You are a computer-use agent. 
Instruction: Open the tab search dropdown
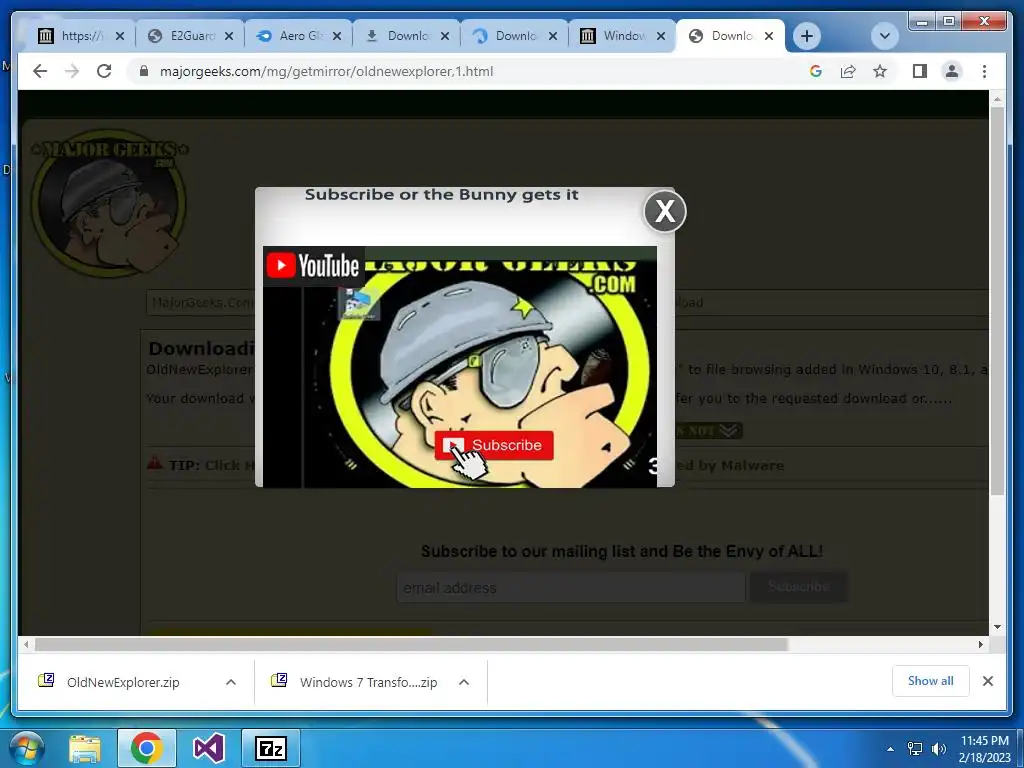coord(885,36)
